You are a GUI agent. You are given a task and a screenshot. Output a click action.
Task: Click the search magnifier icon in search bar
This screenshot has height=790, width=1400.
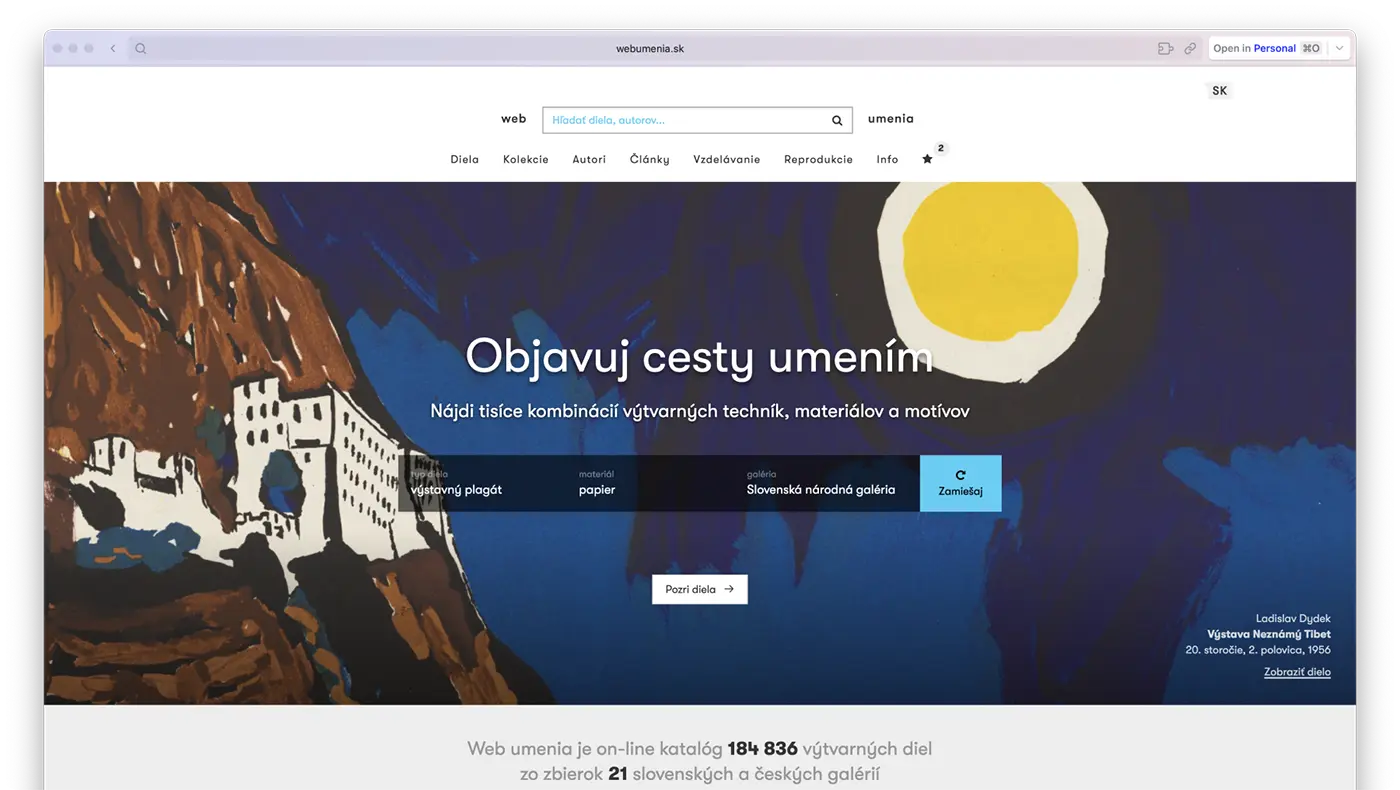[836, 119]
